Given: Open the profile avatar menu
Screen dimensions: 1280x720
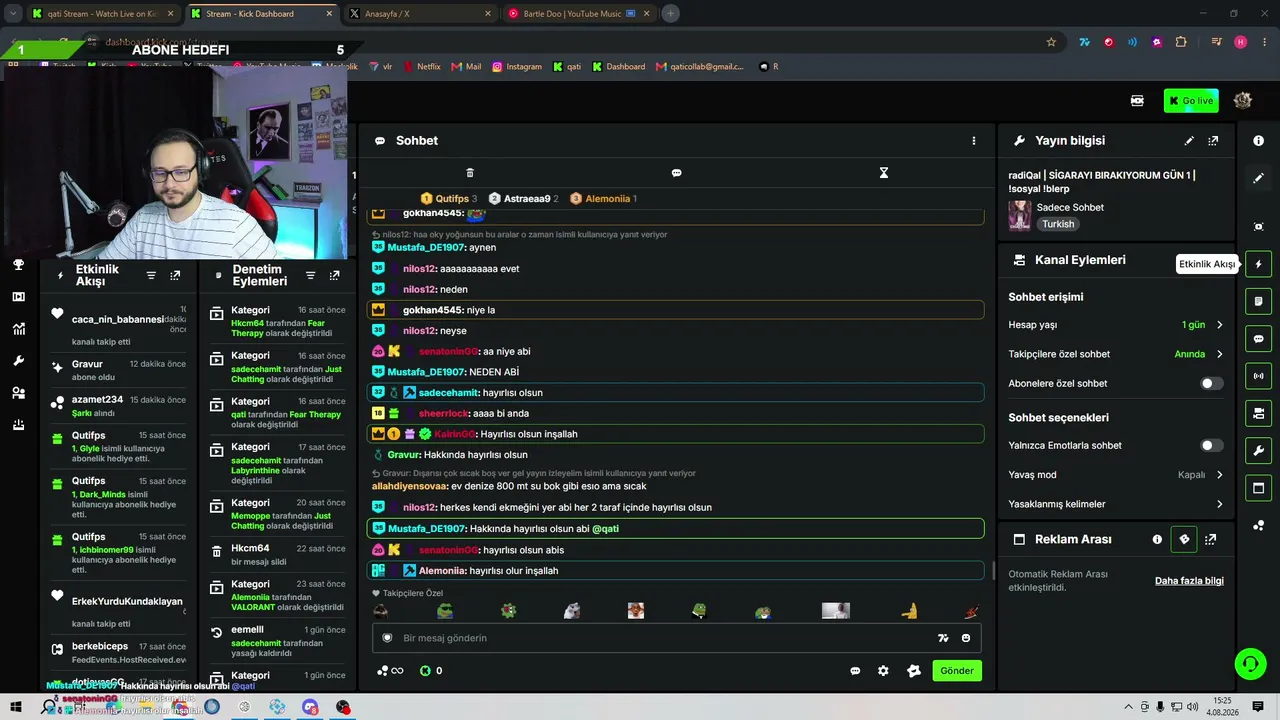Looking at the screenshot, I should pos(1243,101).
